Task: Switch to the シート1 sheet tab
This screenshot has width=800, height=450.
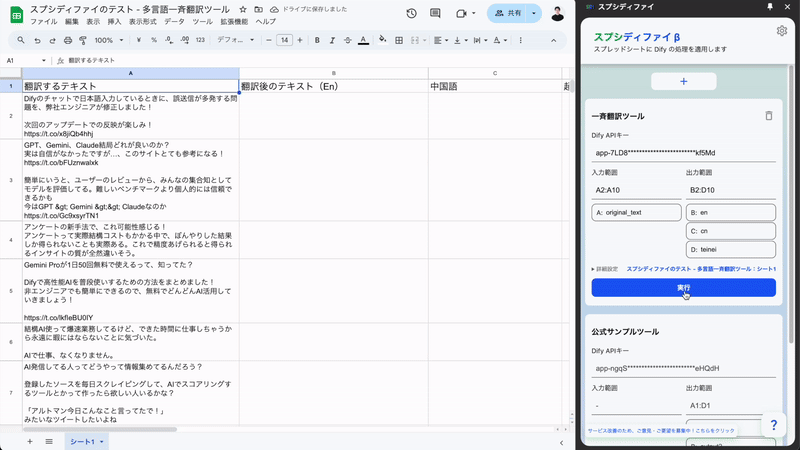Action: click(x=82, y=441)
